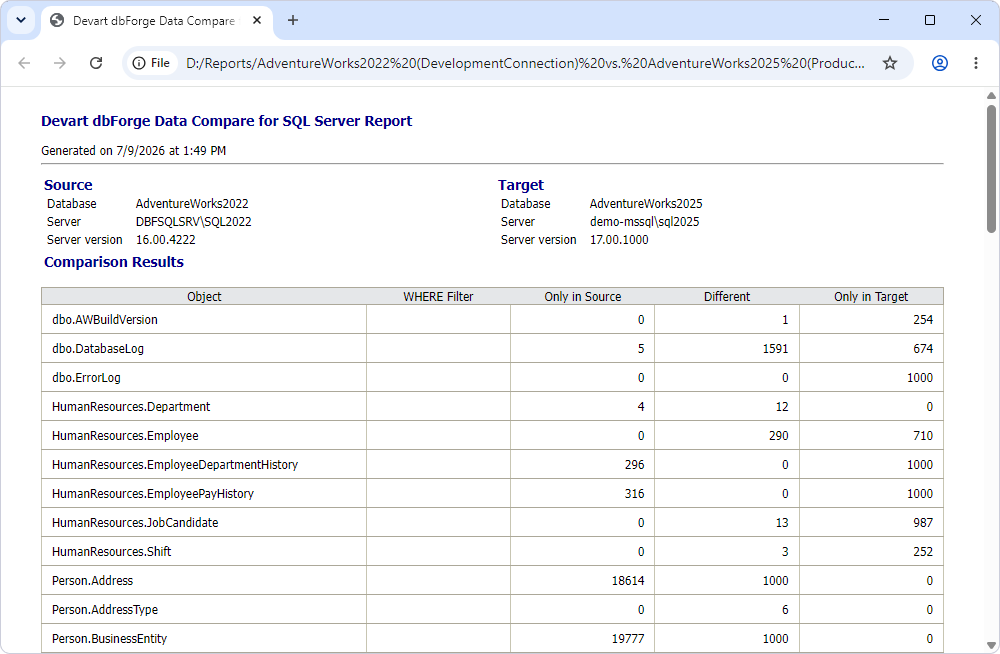The width and height of the screenshot is (1000, 654).
Task: Click the Only in Source column header
Action: tap(582, 297)
